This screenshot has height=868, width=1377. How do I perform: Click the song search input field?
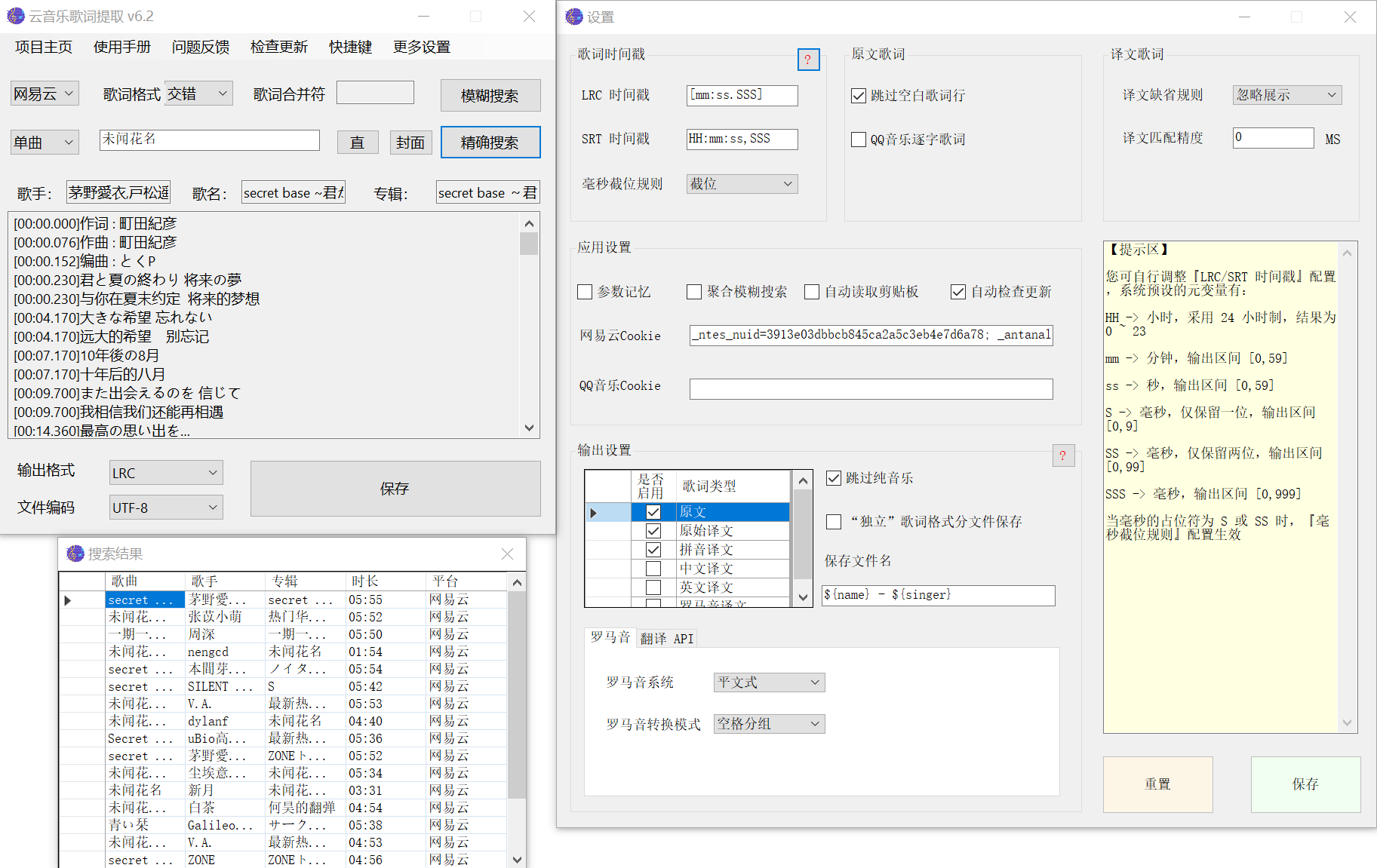coord(210,140)
